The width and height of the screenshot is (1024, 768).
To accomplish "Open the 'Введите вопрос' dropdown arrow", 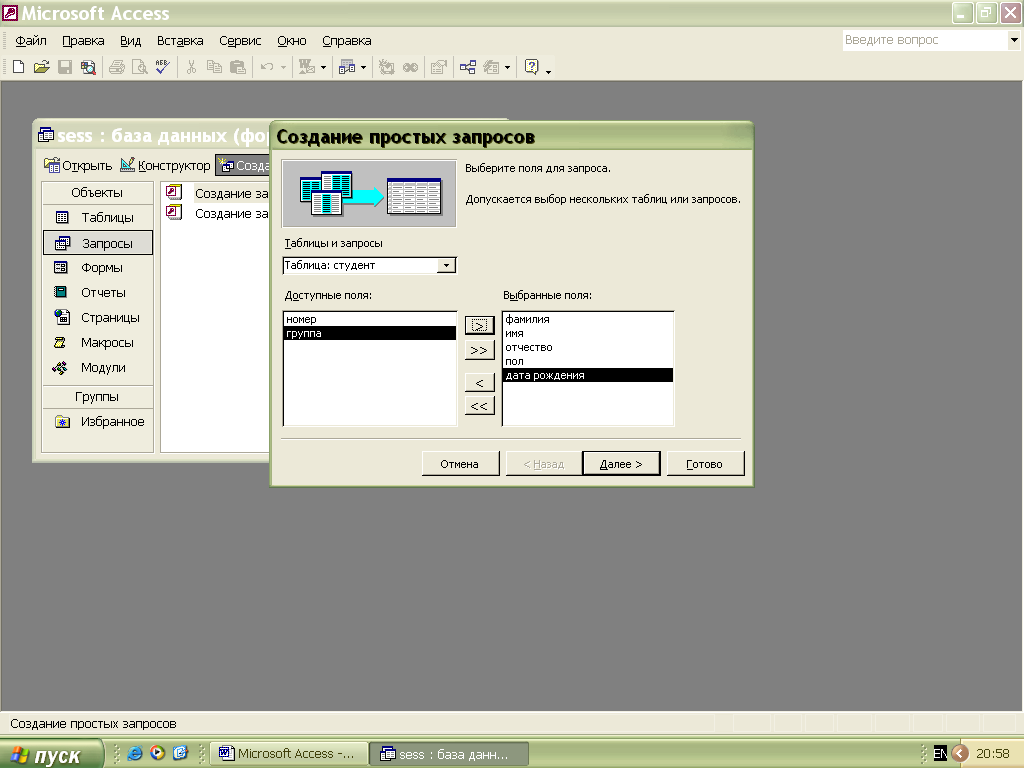I will 1014,40.
